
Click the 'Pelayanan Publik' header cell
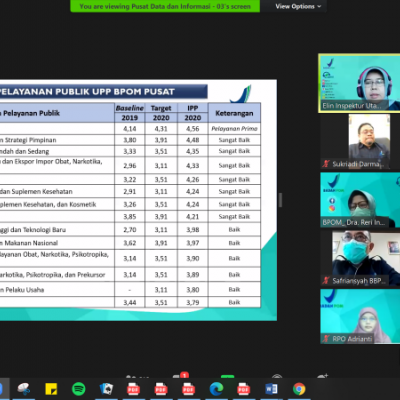coord(31,113)
